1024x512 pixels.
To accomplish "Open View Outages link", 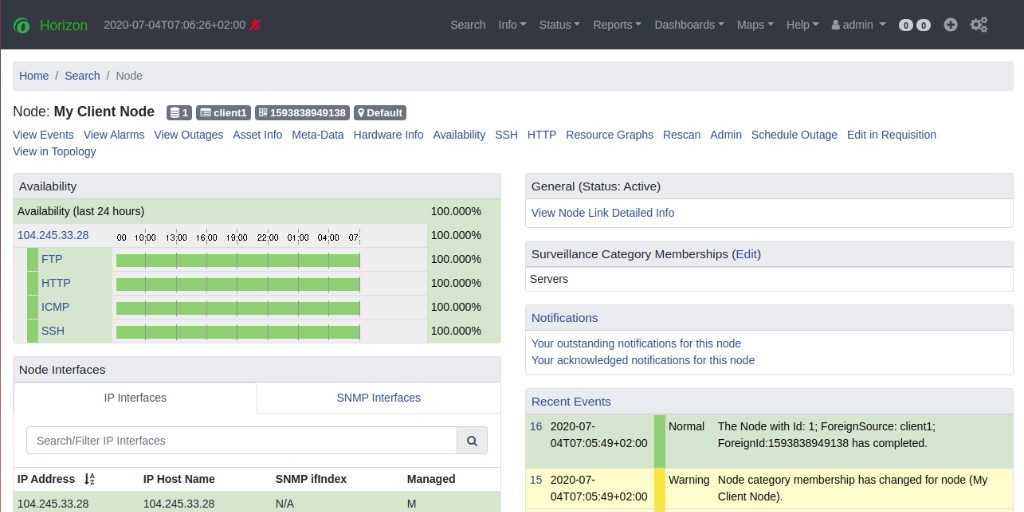I will point(189,135).
